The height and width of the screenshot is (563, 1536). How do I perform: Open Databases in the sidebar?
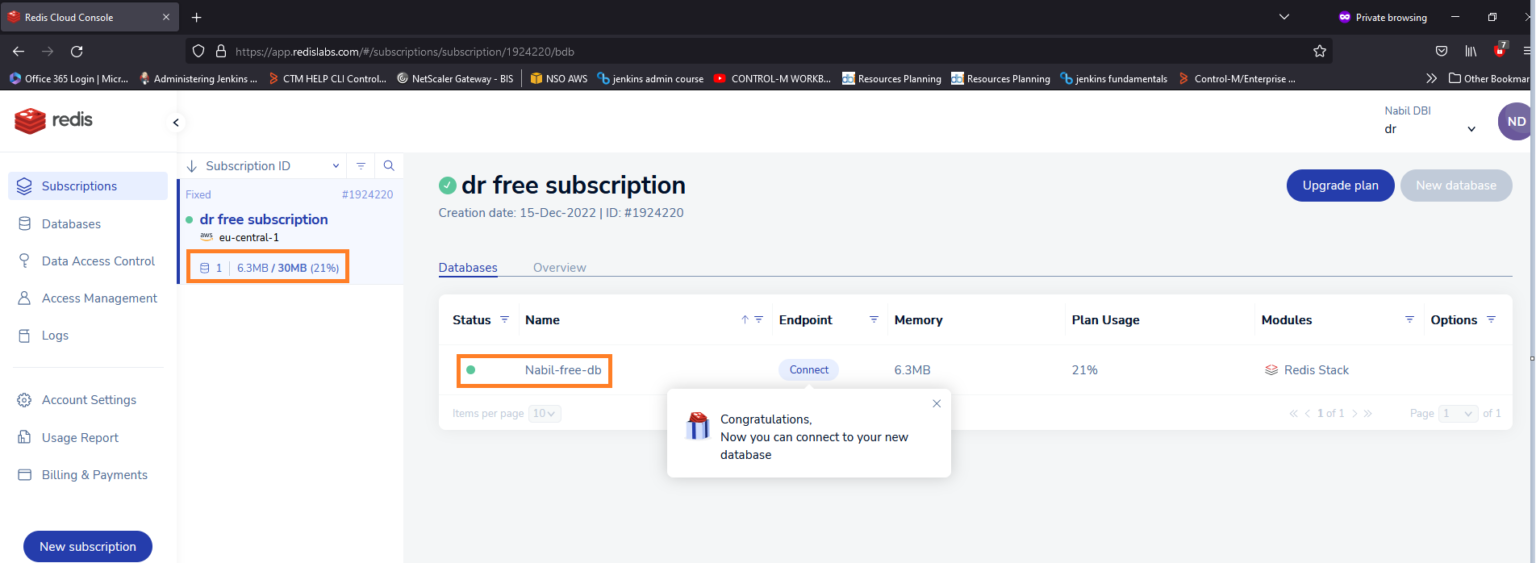coord(71,224)
